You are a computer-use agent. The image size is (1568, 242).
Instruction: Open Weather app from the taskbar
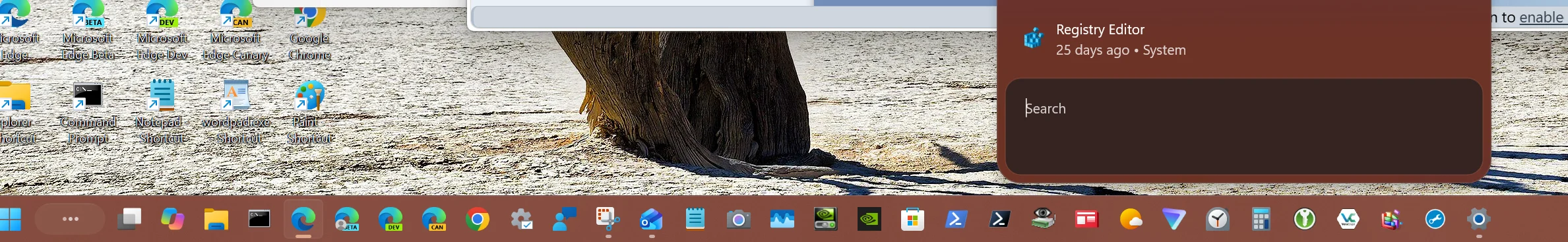coord(1131,219)
